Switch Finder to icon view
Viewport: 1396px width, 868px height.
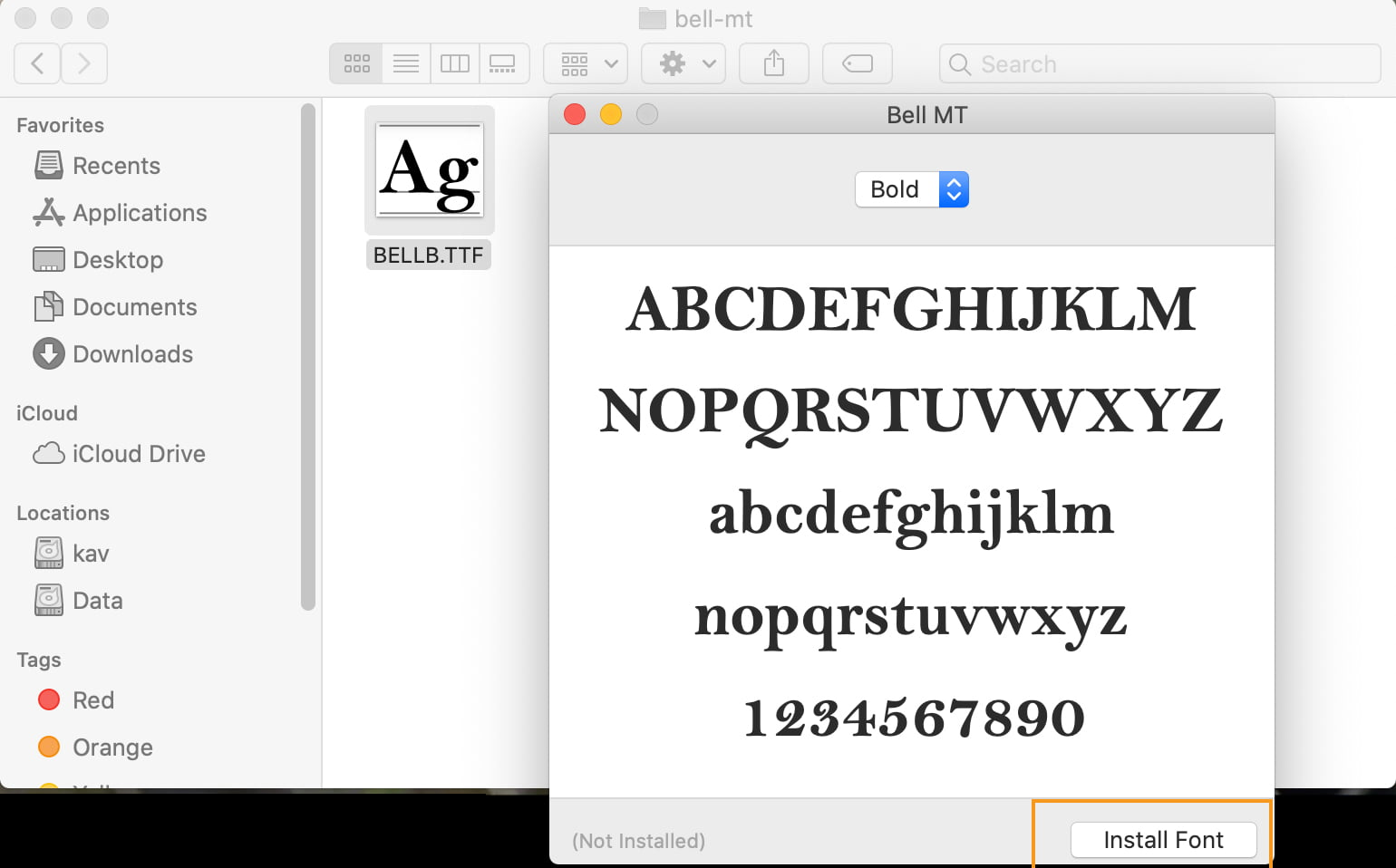356,63
